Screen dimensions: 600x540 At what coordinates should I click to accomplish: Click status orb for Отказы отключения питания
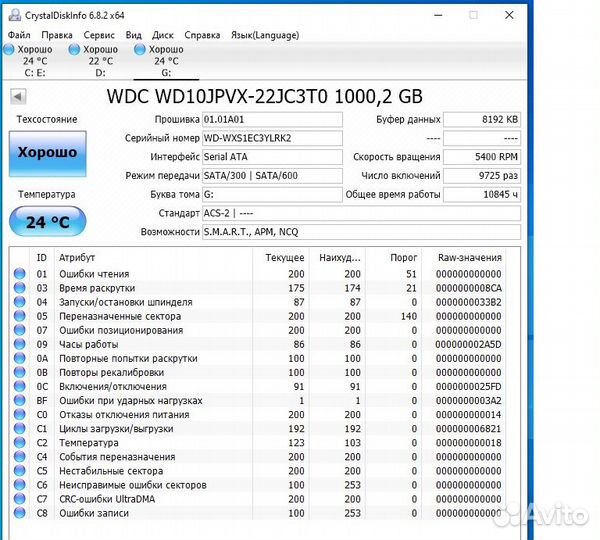coord(20,414)
